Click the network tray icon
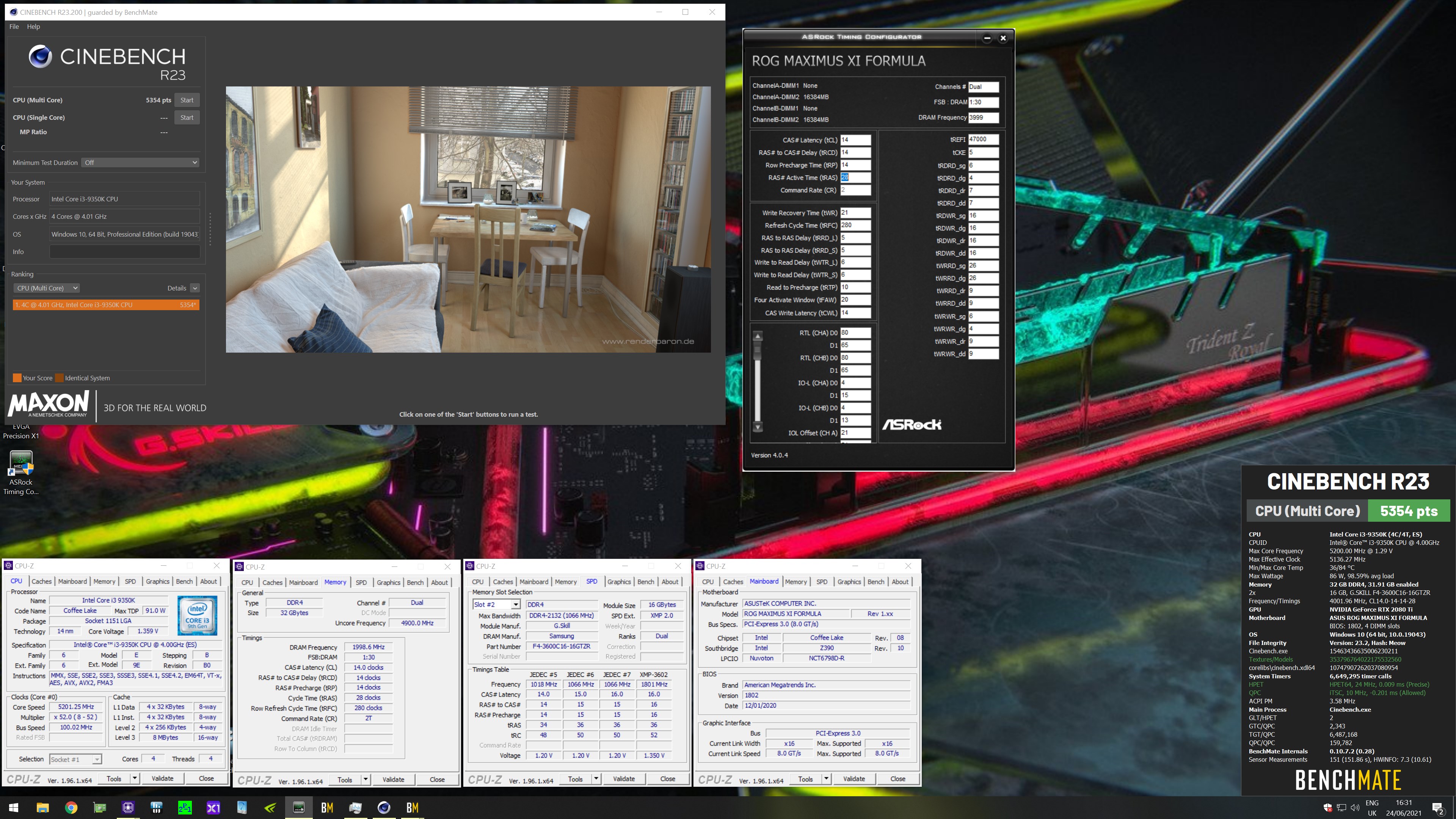This screenshot has width=1456, height=819. 1341,807
